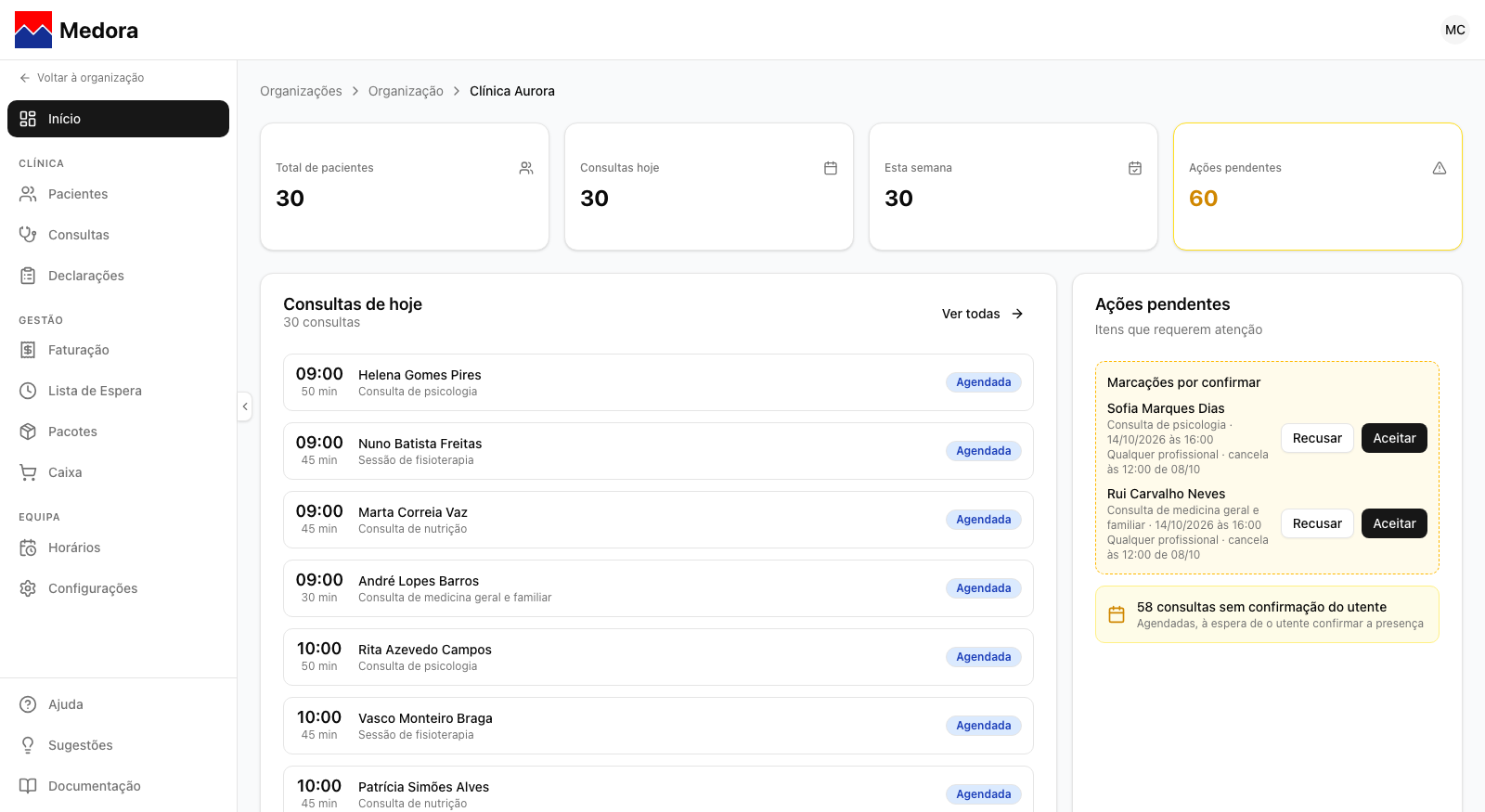
Task: Click the Lista de Espera clock icon
Action: click(28, 391)
